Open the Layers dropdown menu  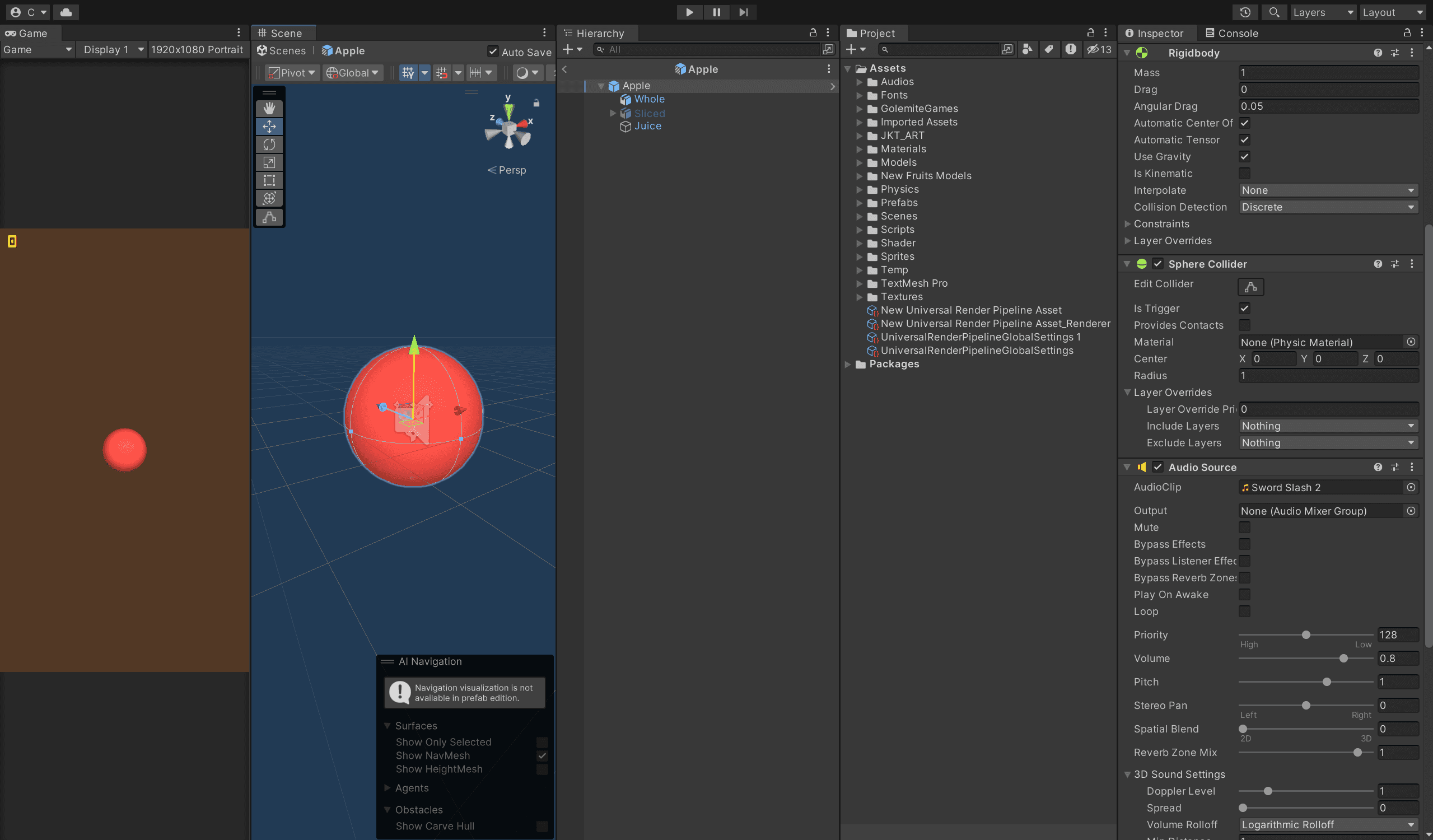[x=1322, y=12]
